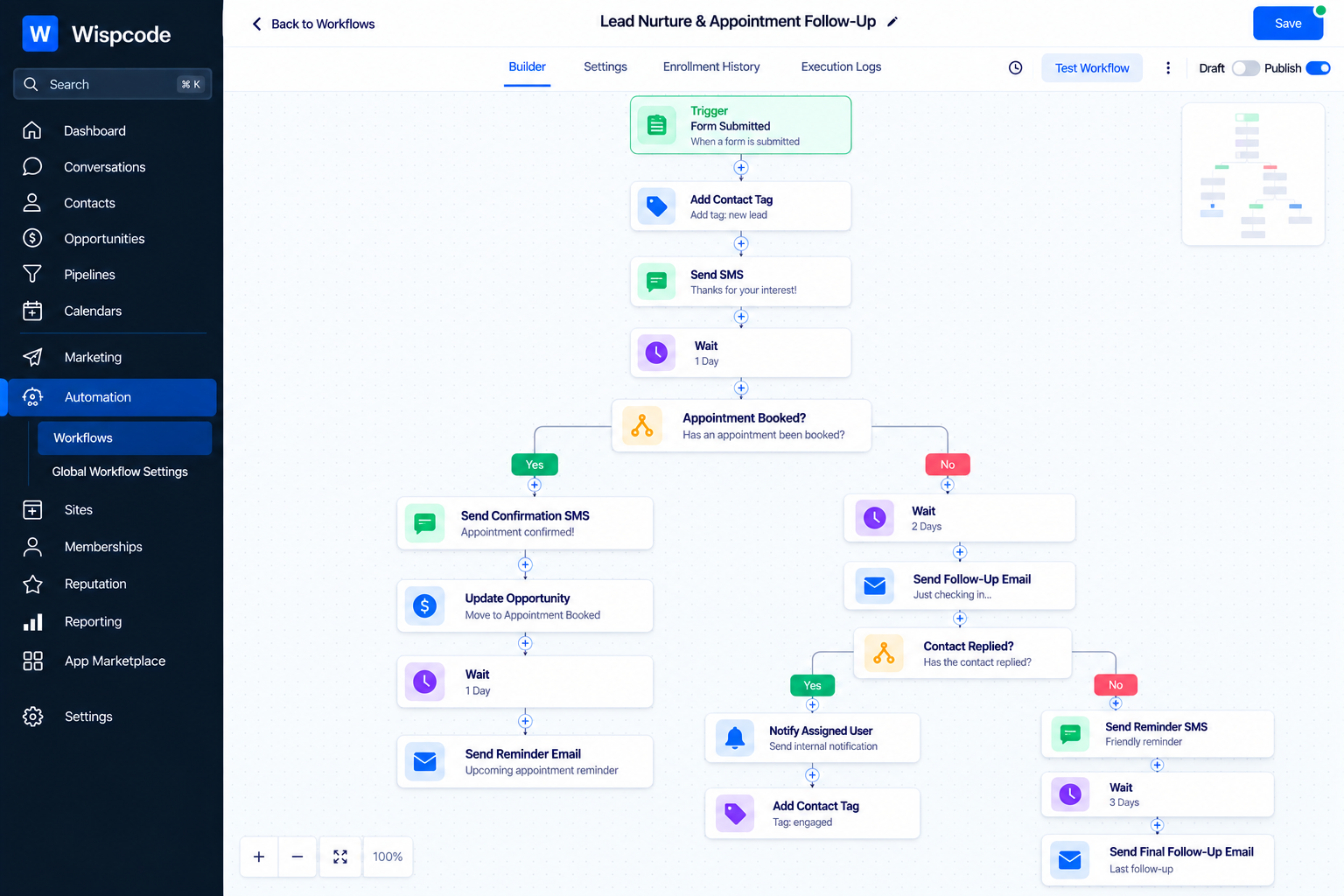
Task: Click the App Marketplace grid icon
Action: 32,661
